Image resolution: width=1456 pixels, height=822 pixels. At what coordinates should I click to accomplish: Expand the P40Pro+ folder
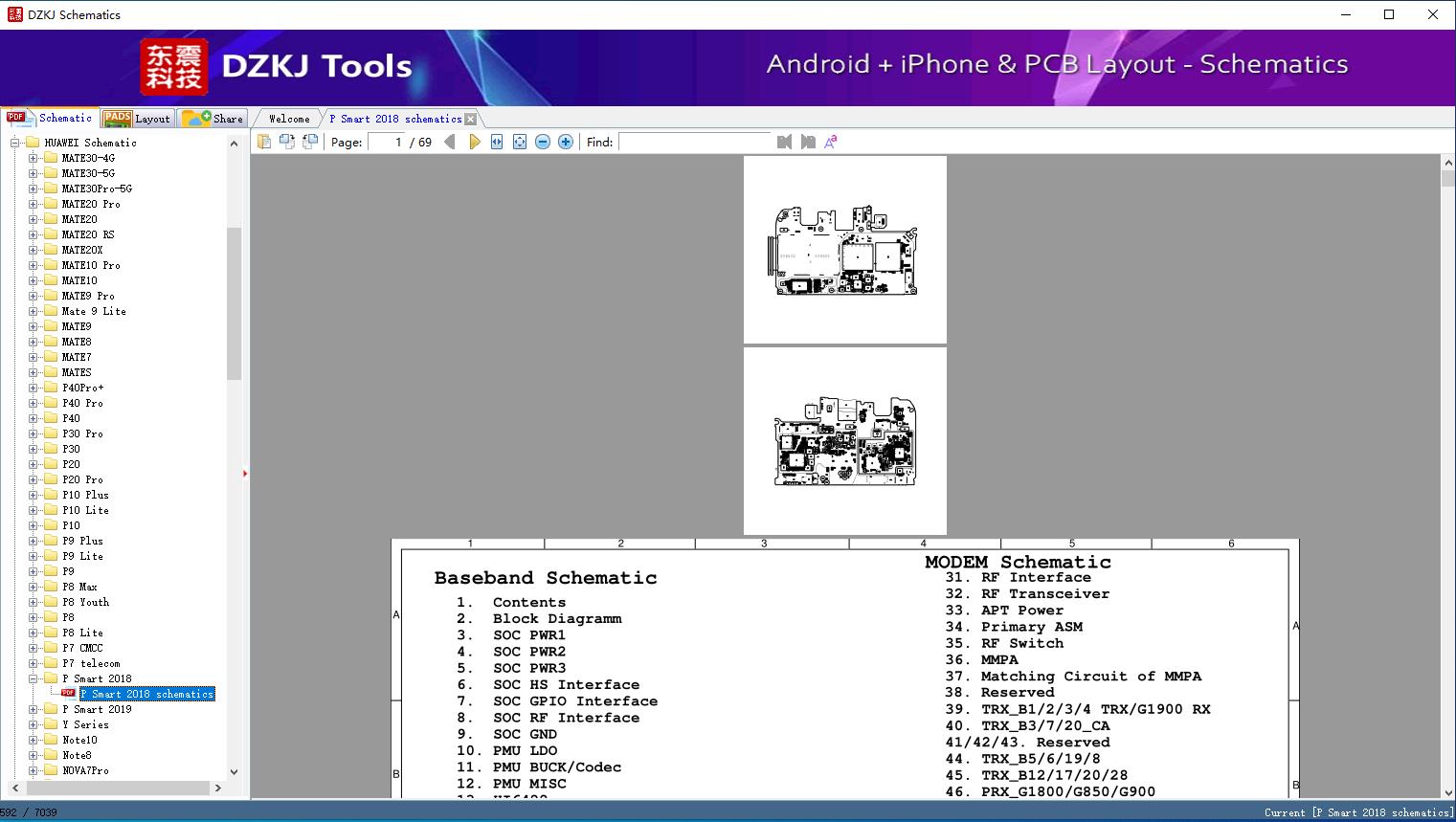tap(34, 388)
